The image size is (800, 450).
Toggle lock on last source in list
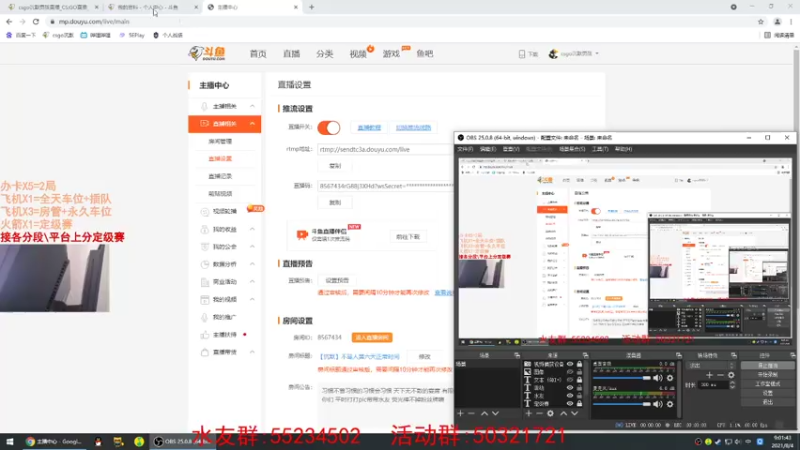click(579, 404)
